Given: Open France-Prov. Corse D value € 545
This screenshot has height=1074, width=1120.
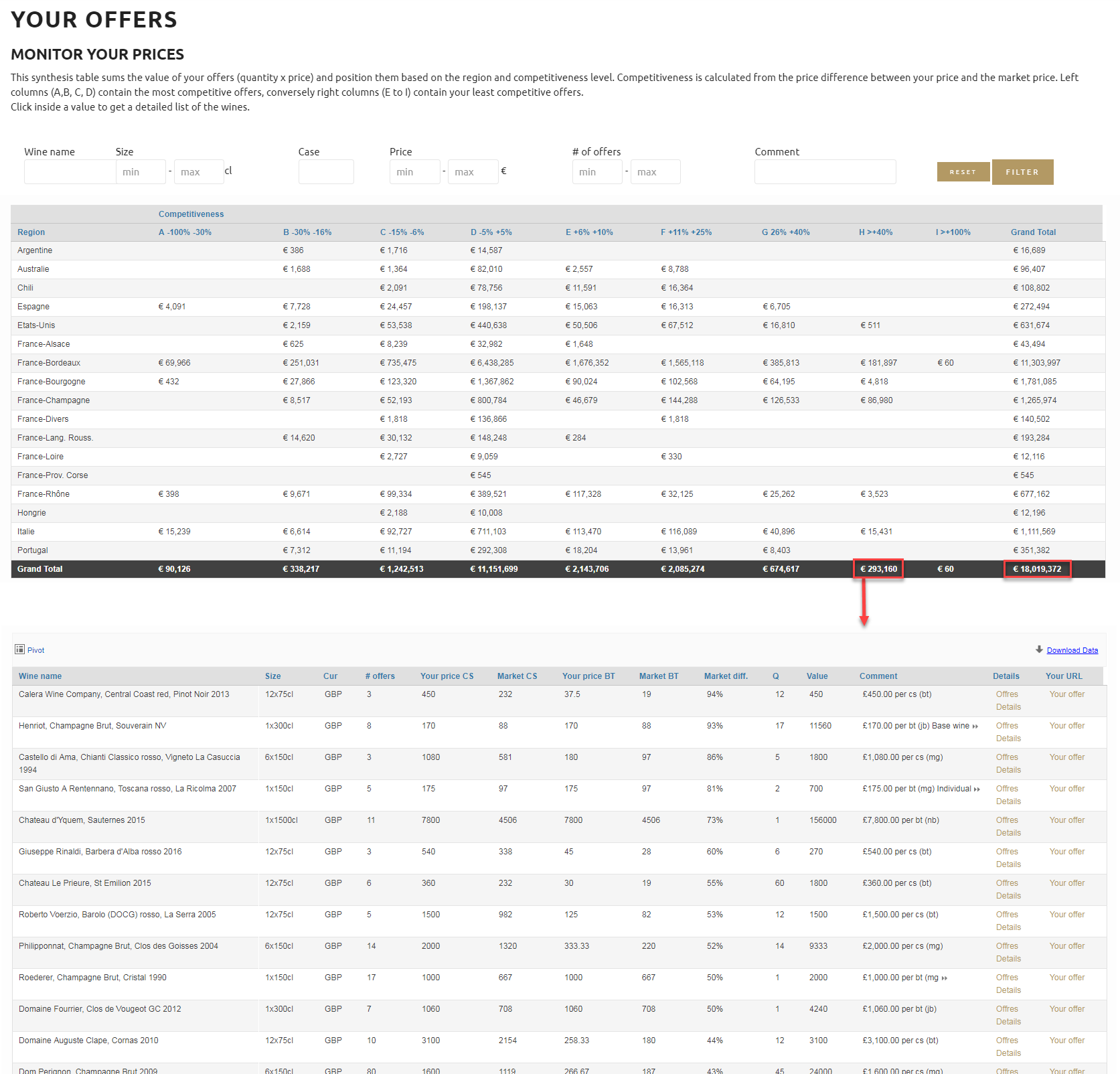Looking at the screenshot, I should (x=481, y=475).
